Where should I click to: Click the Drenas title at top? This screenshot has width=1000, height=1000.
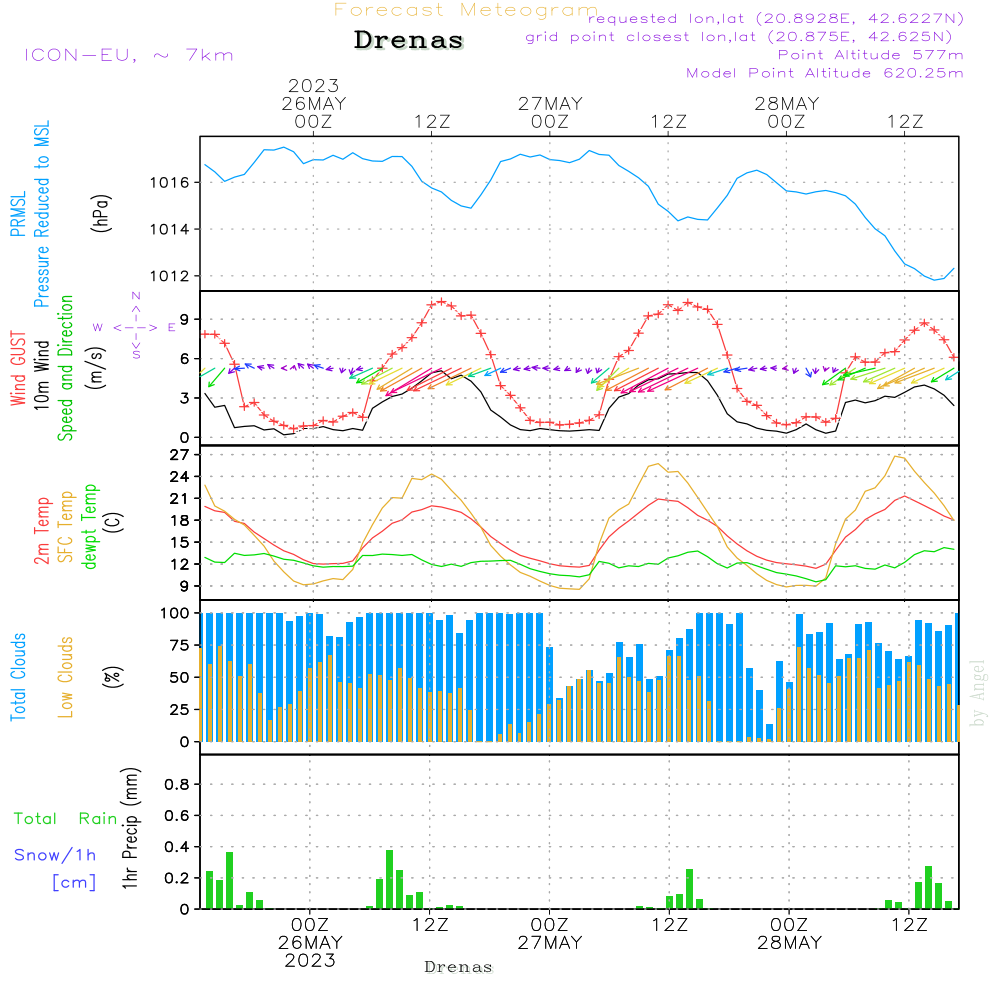coord(409,41)
